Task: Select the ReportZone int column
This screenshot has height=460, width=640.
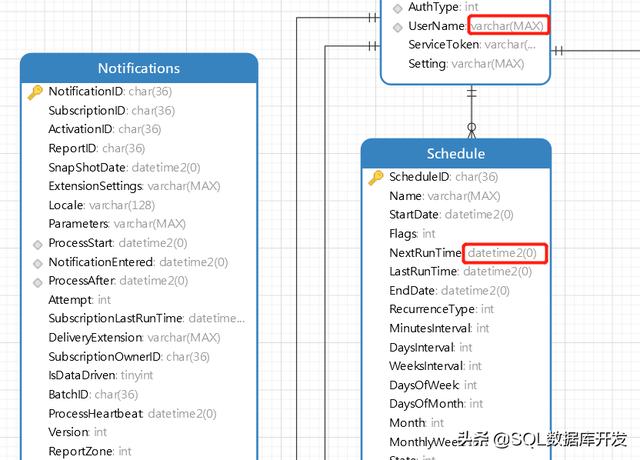Action: 90,451
